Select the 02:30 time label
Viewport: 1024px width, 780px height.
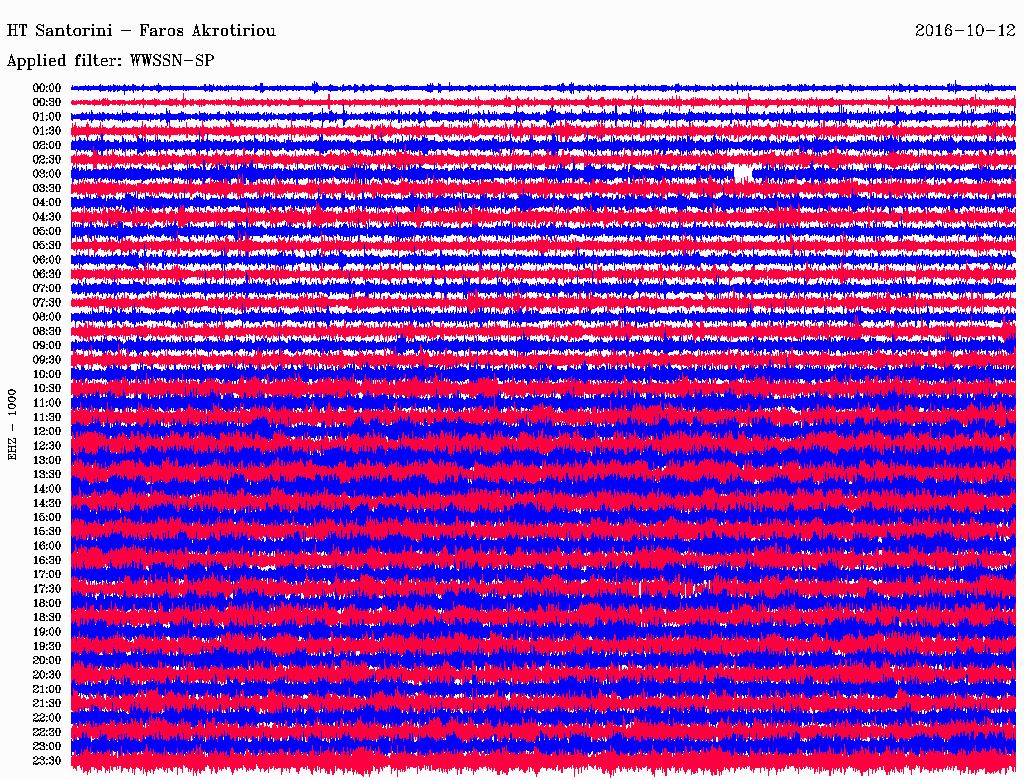click(47, 160)
